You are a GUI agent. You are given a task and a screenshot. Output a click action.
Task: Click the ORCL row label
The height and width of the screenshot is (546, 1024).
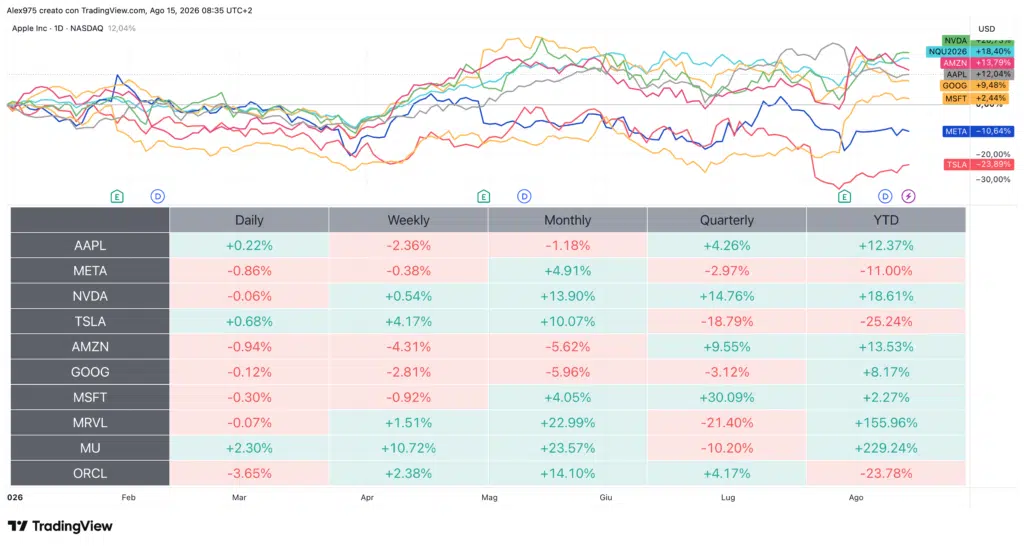click(90, 474)
